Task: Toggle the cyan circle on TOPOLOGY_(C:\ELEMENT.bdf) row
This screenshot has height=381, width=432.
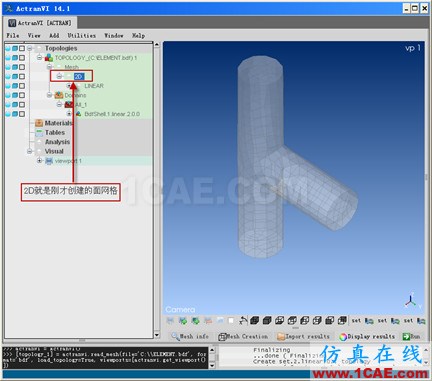Action: pyautogui.click(x=8, y=58)
